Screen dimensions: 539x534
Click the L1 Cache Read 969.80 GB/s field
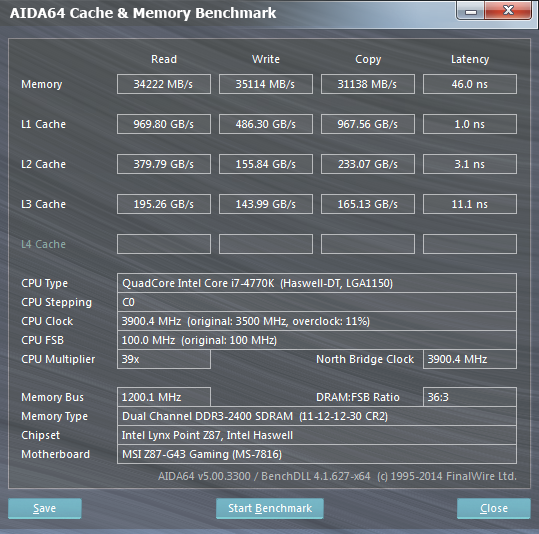(x=164, y=124)
